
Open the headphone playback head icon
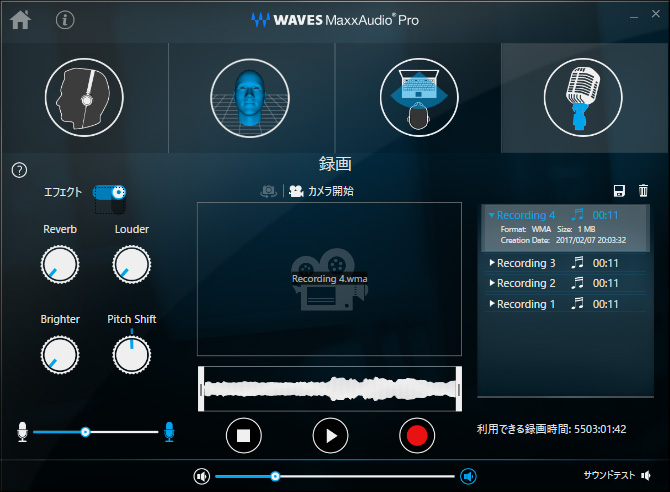(84, 98)
